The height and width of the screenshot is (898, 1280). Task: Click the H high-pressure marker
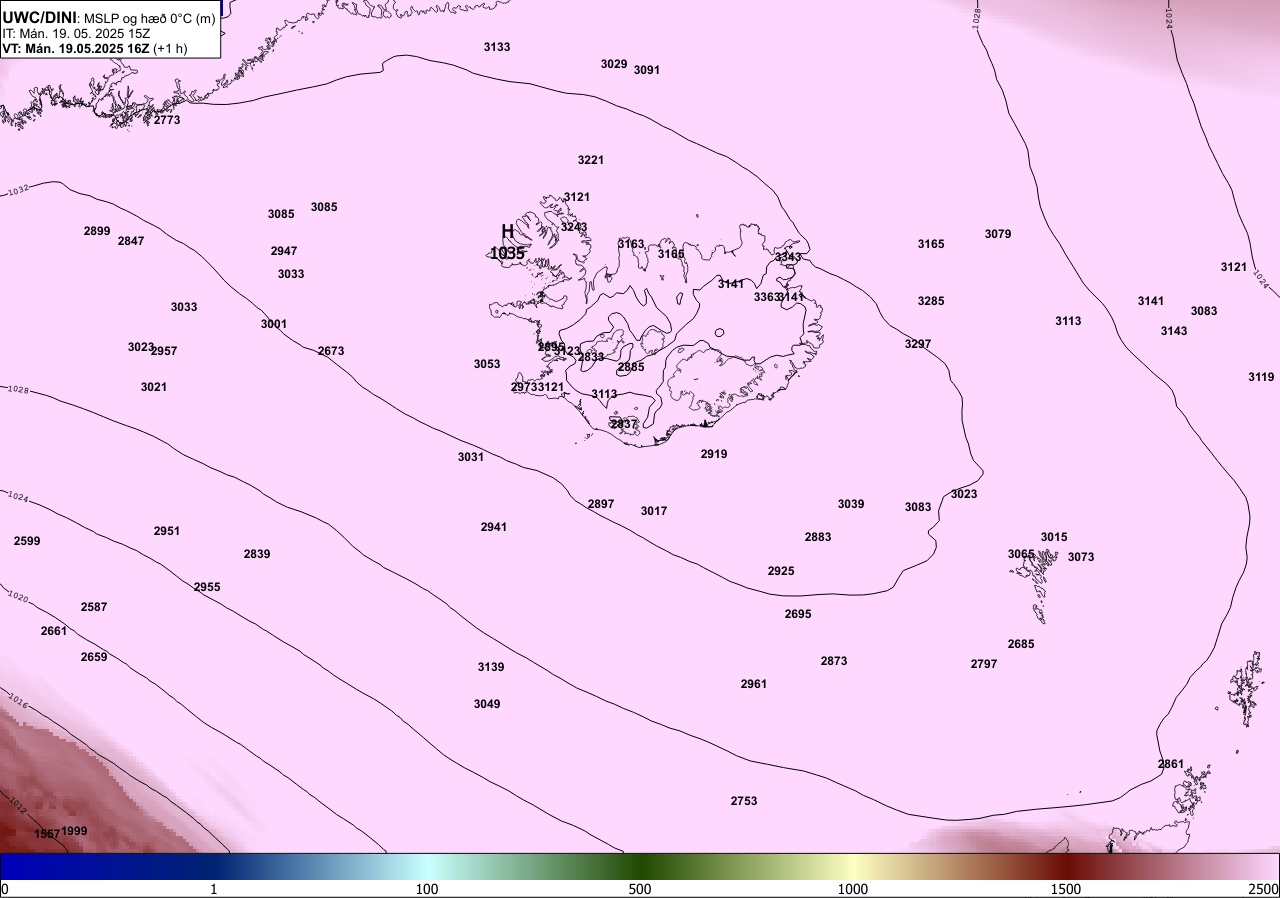pyautogui.click(x=507, y=232)
